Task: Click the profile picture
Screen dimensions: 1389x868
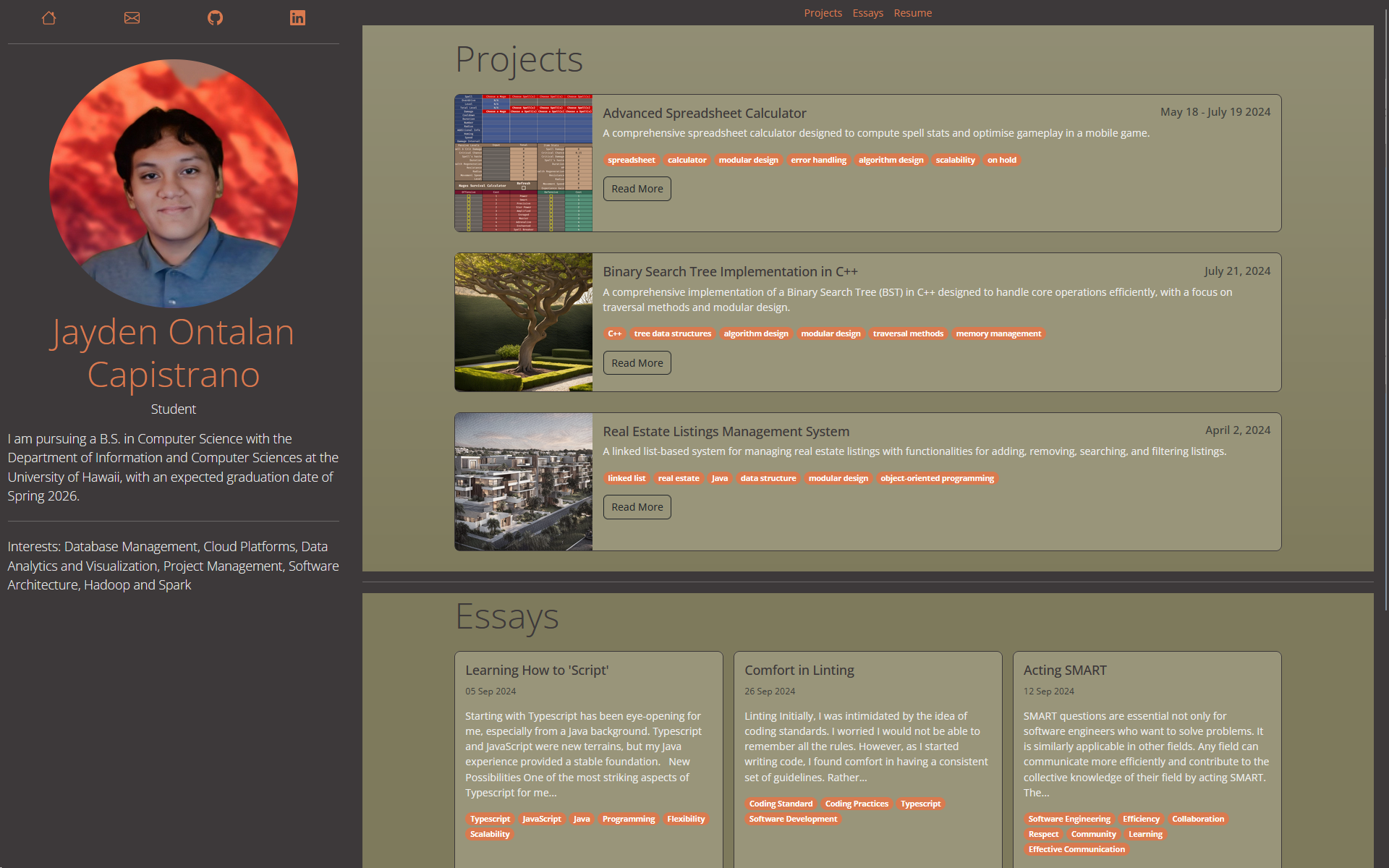Action: click(173, 183)
